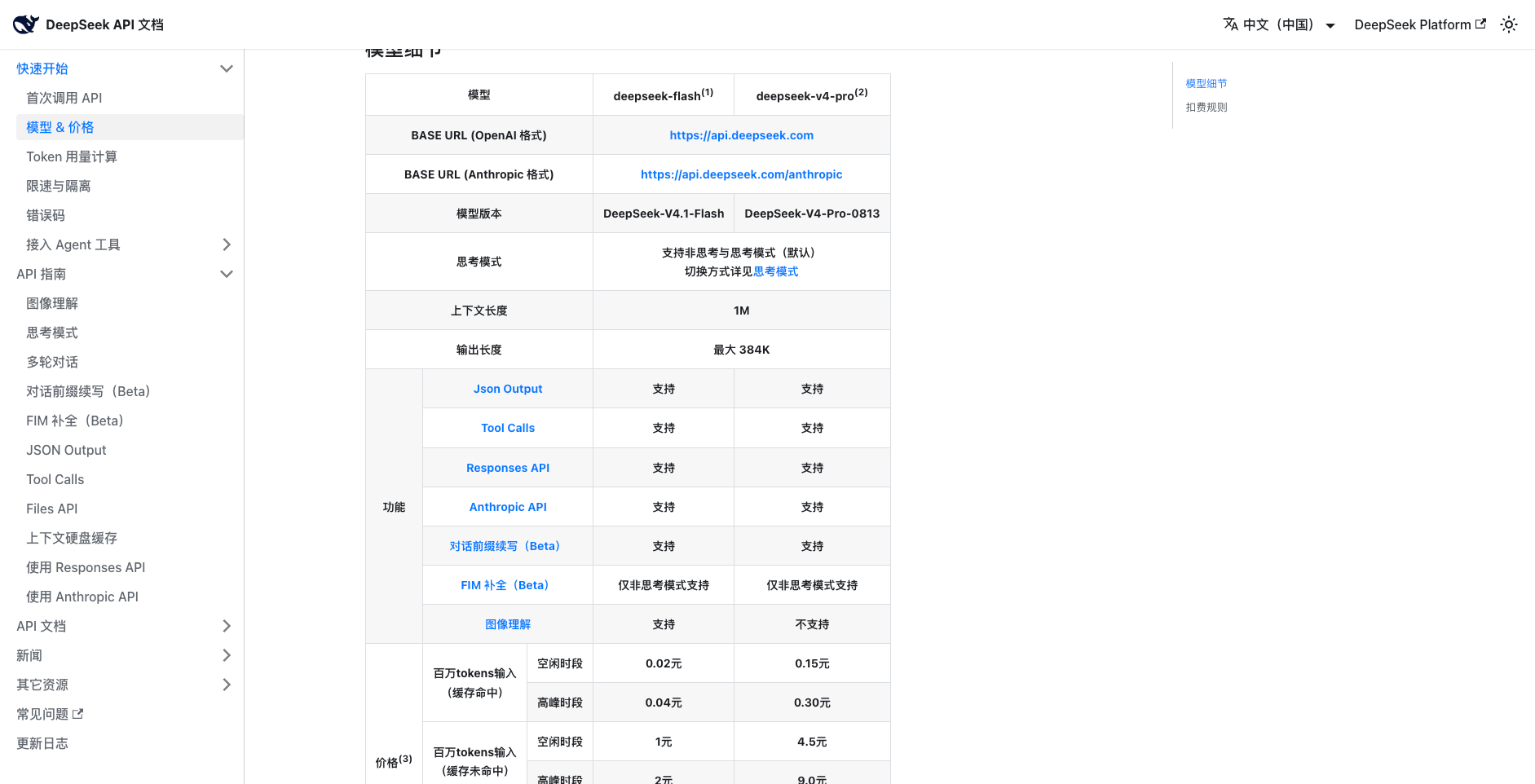Expand the 新闻 section chevron
The height and width of the screenshot is (784, 1535).
coord(227,655)
